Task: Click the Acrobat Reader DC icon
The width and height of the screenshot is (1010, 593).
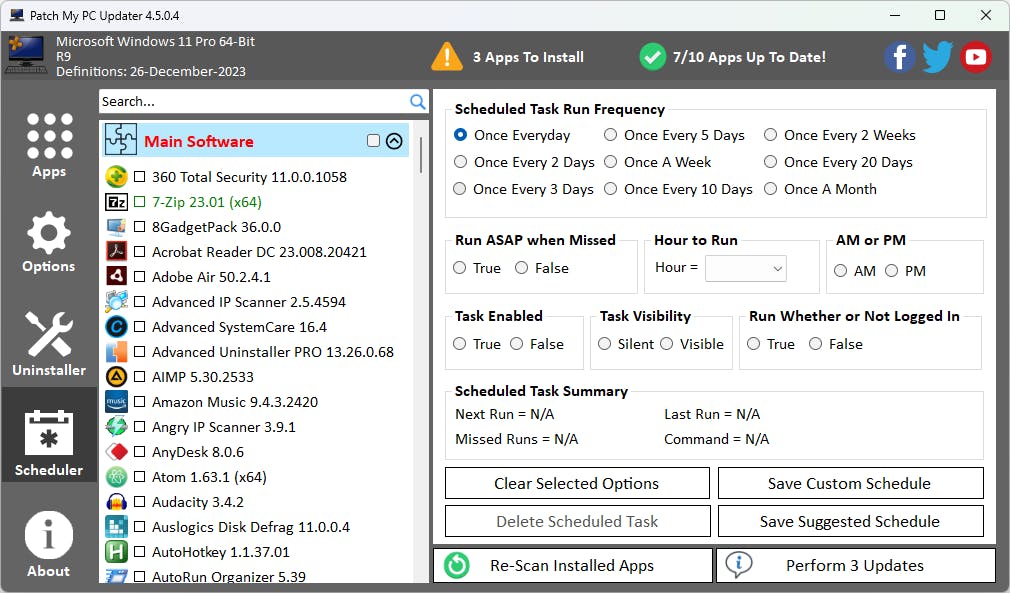Action: [x=116, y=252]
